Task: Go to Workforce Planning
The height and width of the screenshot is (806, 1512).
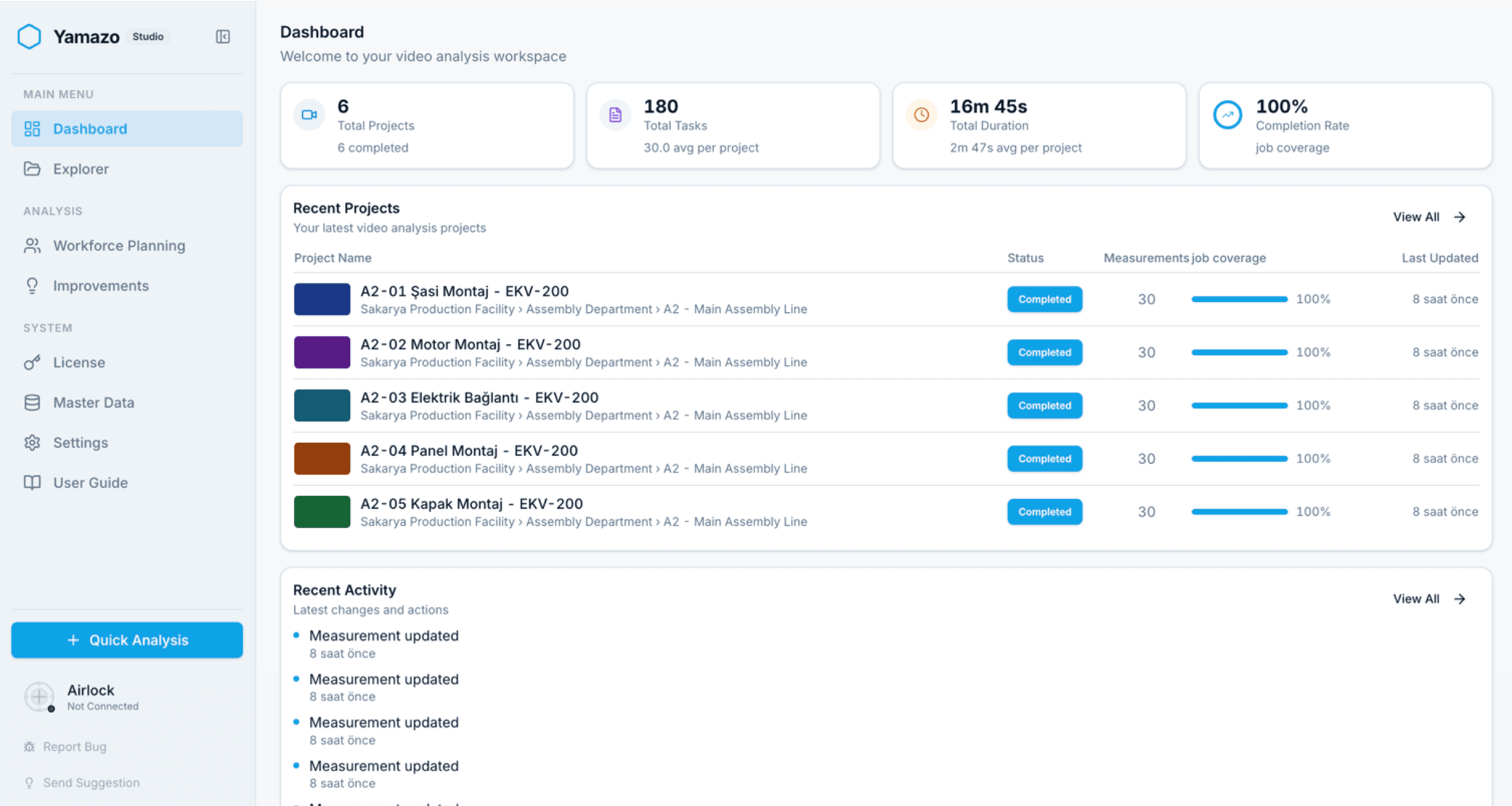Action: click(x=127, y=246)
